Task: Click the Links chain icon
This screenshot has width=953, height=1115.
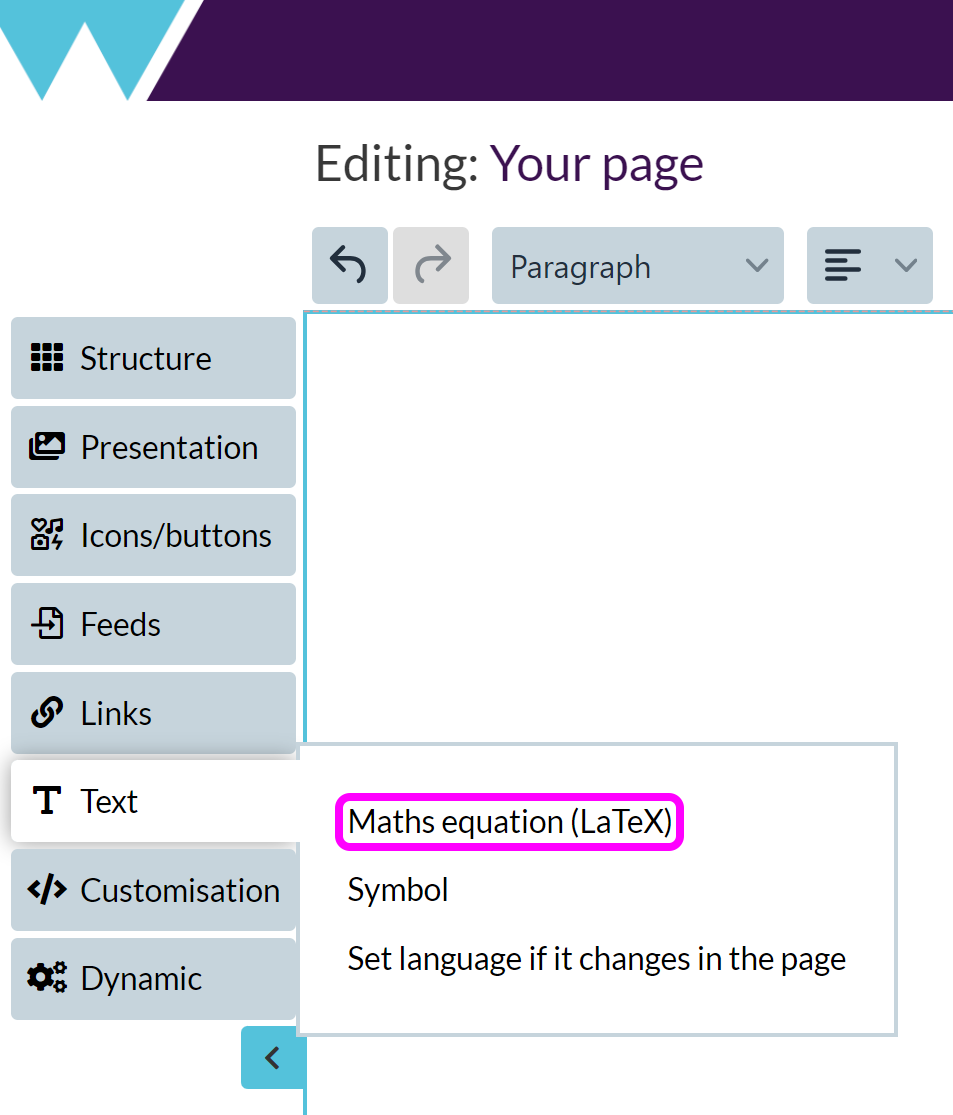Action: click(46, 713)
